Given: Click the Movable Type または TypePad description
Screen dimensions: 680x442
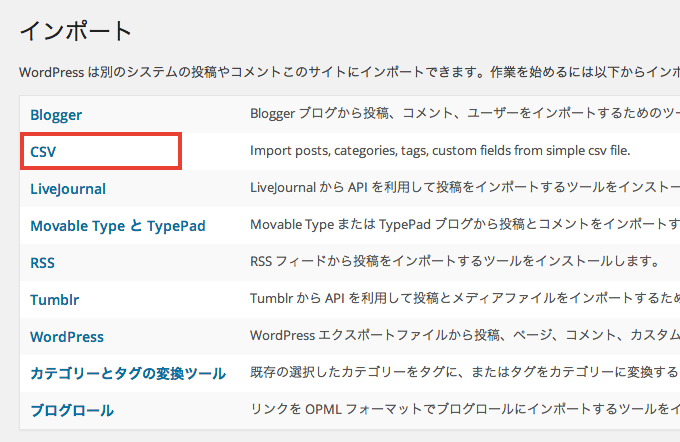Looking at the screenshot, I should tap(465, 224).
